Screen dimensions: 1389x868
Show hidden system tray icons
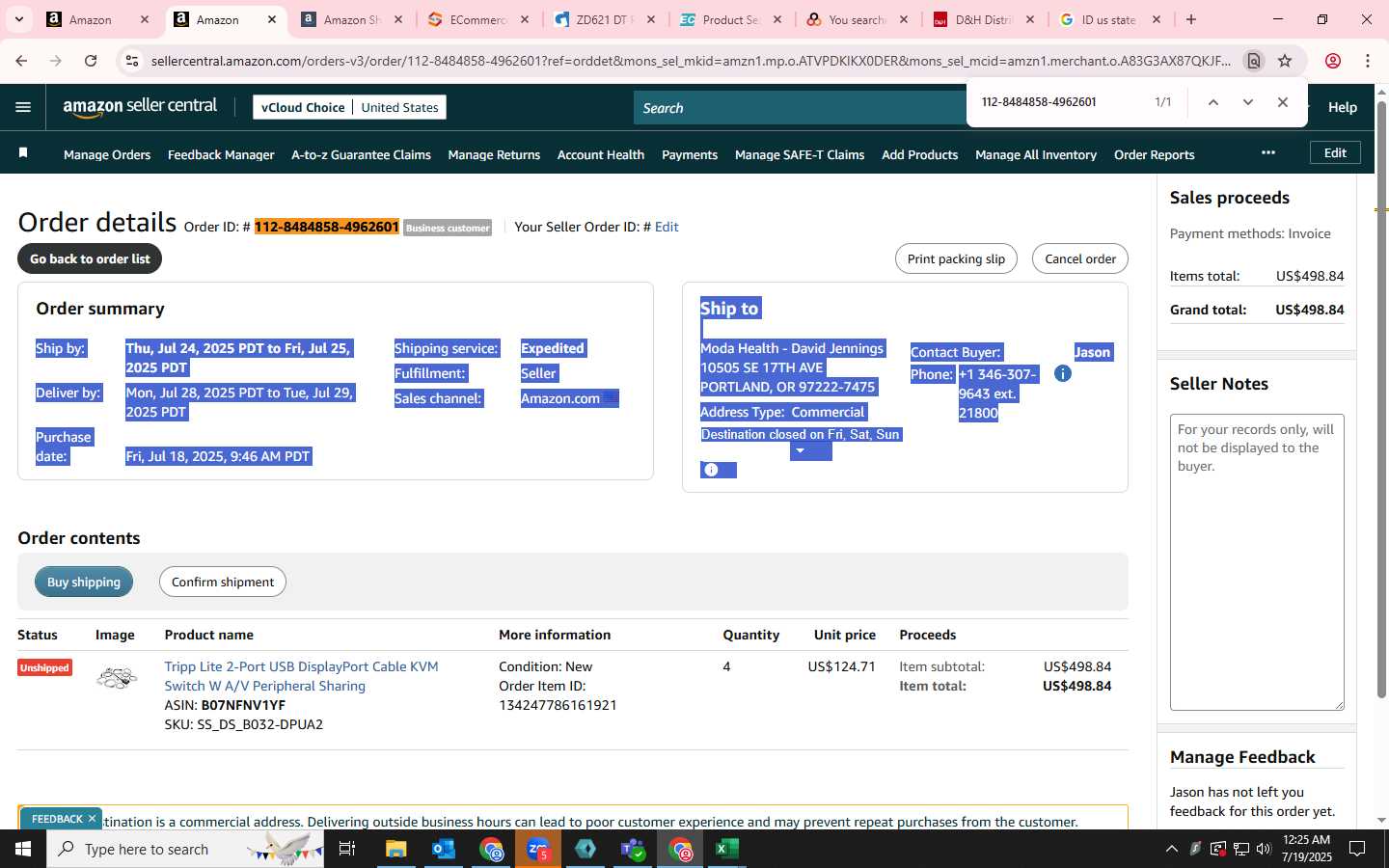1171,849
